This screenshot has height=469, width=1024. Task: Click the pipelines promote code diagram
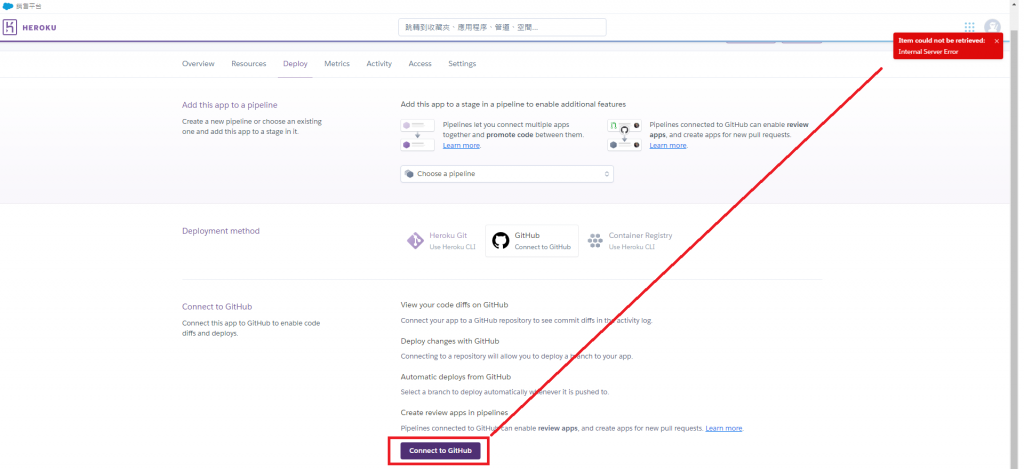(417, 135)
